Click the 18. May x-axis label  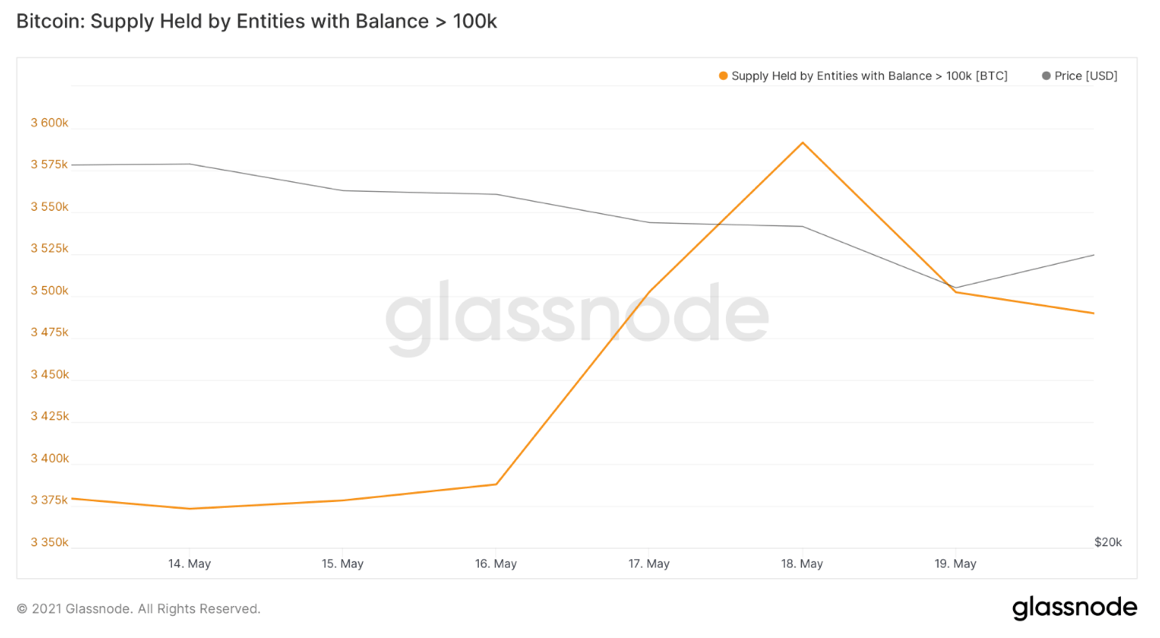point(802,564)
